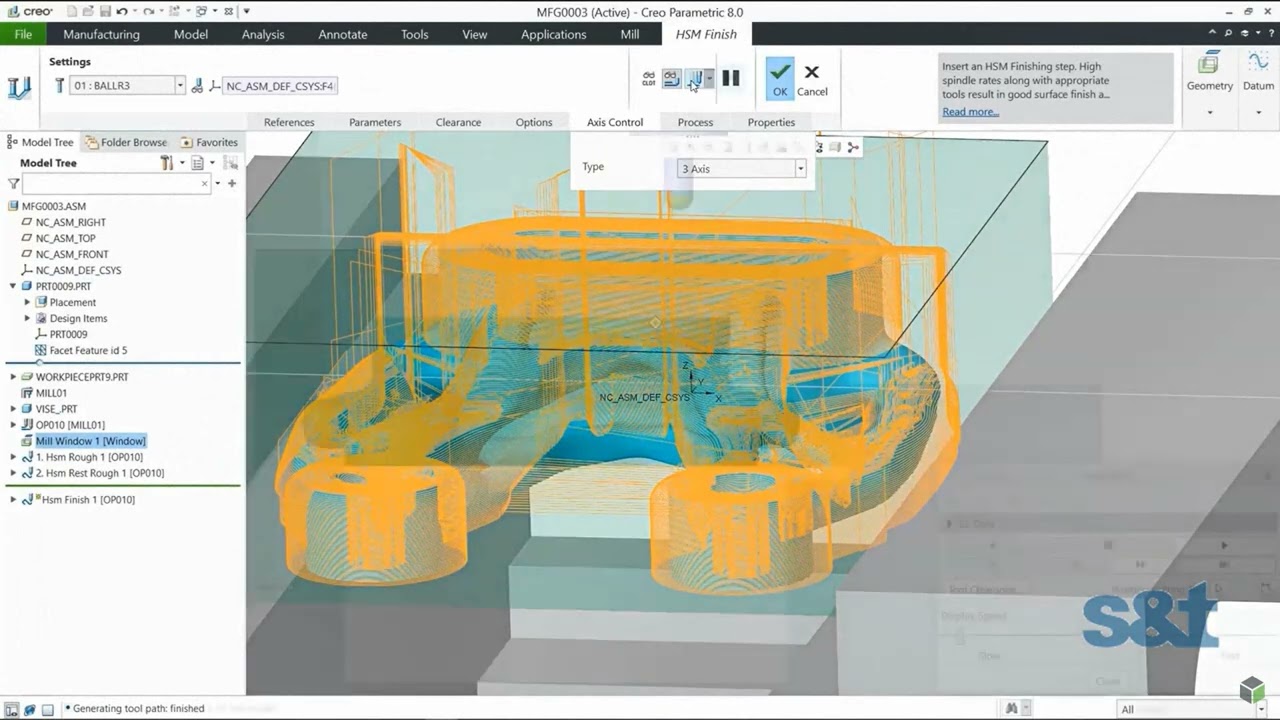
Task: Select MILL01 in the model tree
Action: tap(51, 393)
